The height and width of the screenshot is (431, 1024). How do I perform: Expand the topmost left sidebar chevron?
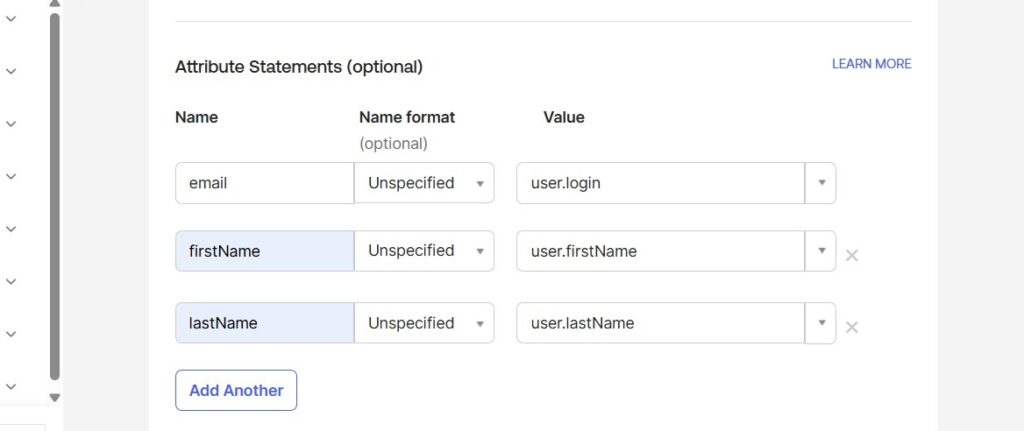11,19
